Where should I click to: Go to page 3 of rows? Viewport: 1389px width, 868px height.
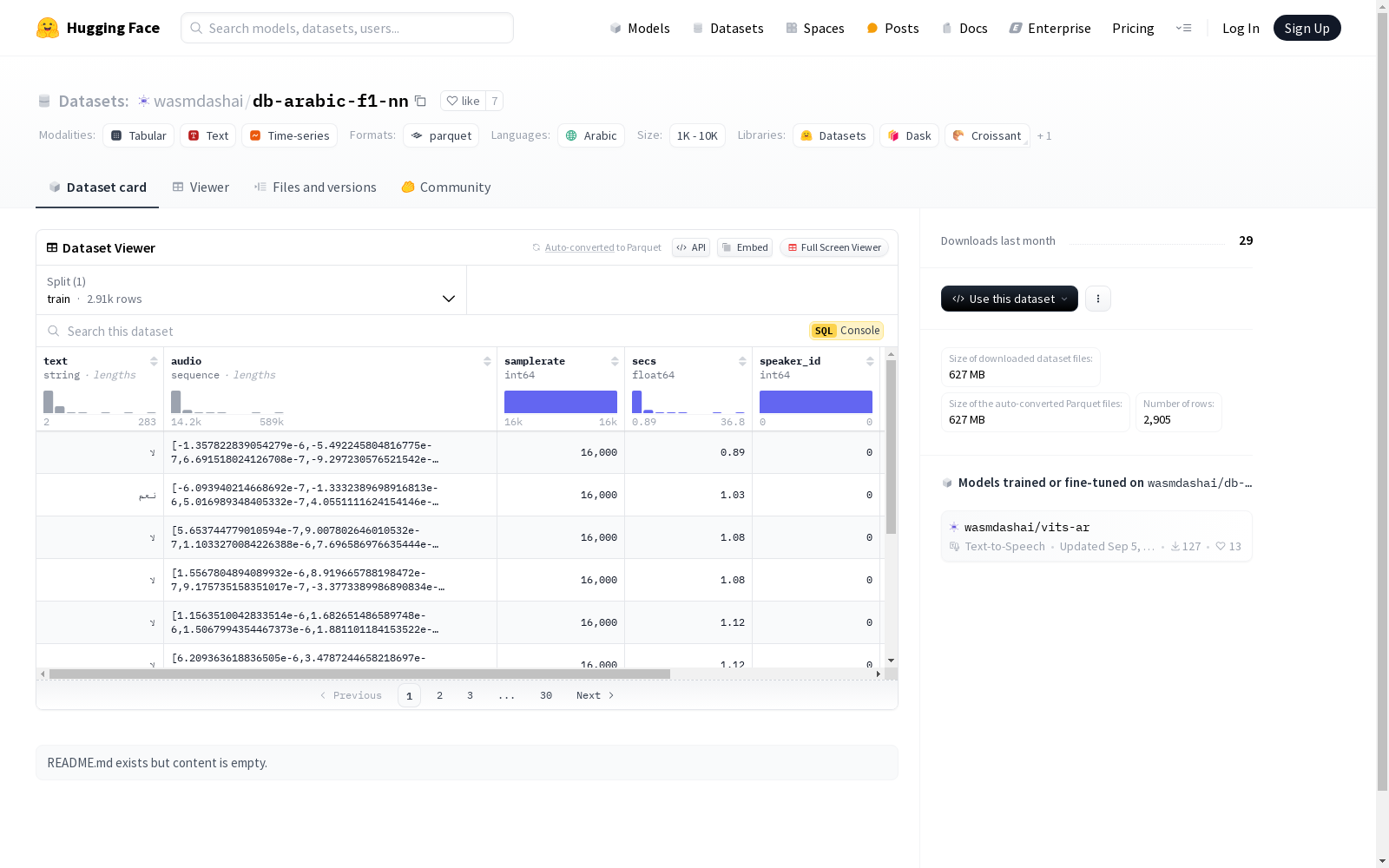pyautogui.click(x=471, y=695)
